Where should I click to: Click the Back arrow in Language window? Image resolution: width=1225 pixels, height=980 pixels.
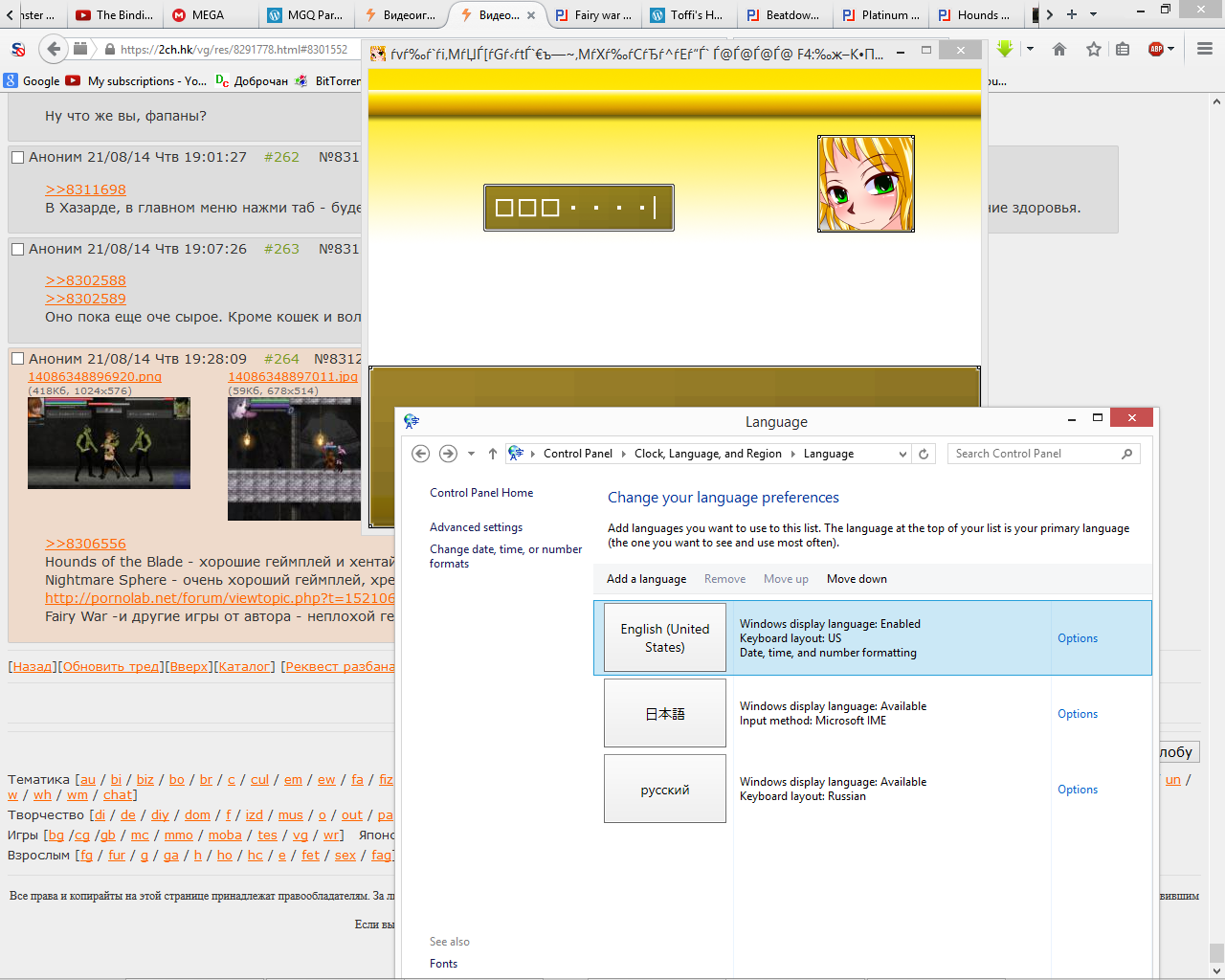420,454
